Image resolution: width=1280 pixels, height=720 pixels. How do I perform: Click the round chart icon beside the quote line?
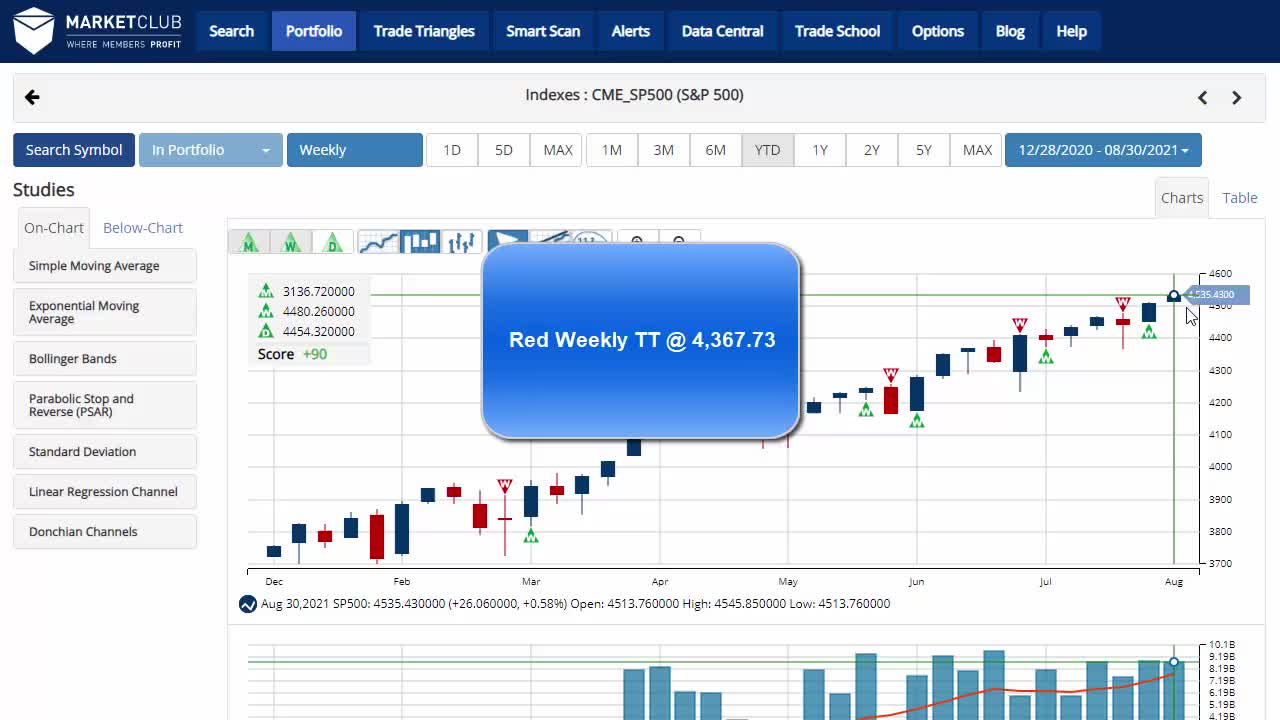click(x=248, y=604)
